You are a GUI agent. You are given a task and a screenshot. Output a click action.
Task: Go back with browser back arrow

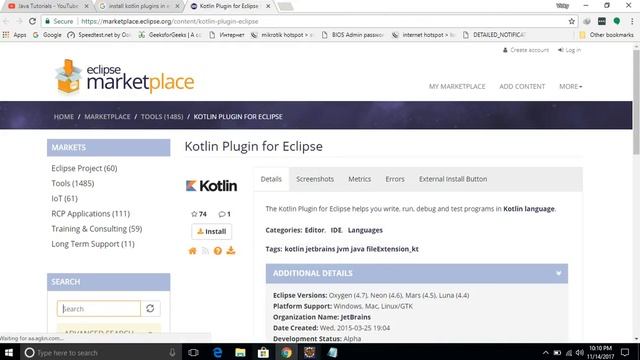point(6,21)
